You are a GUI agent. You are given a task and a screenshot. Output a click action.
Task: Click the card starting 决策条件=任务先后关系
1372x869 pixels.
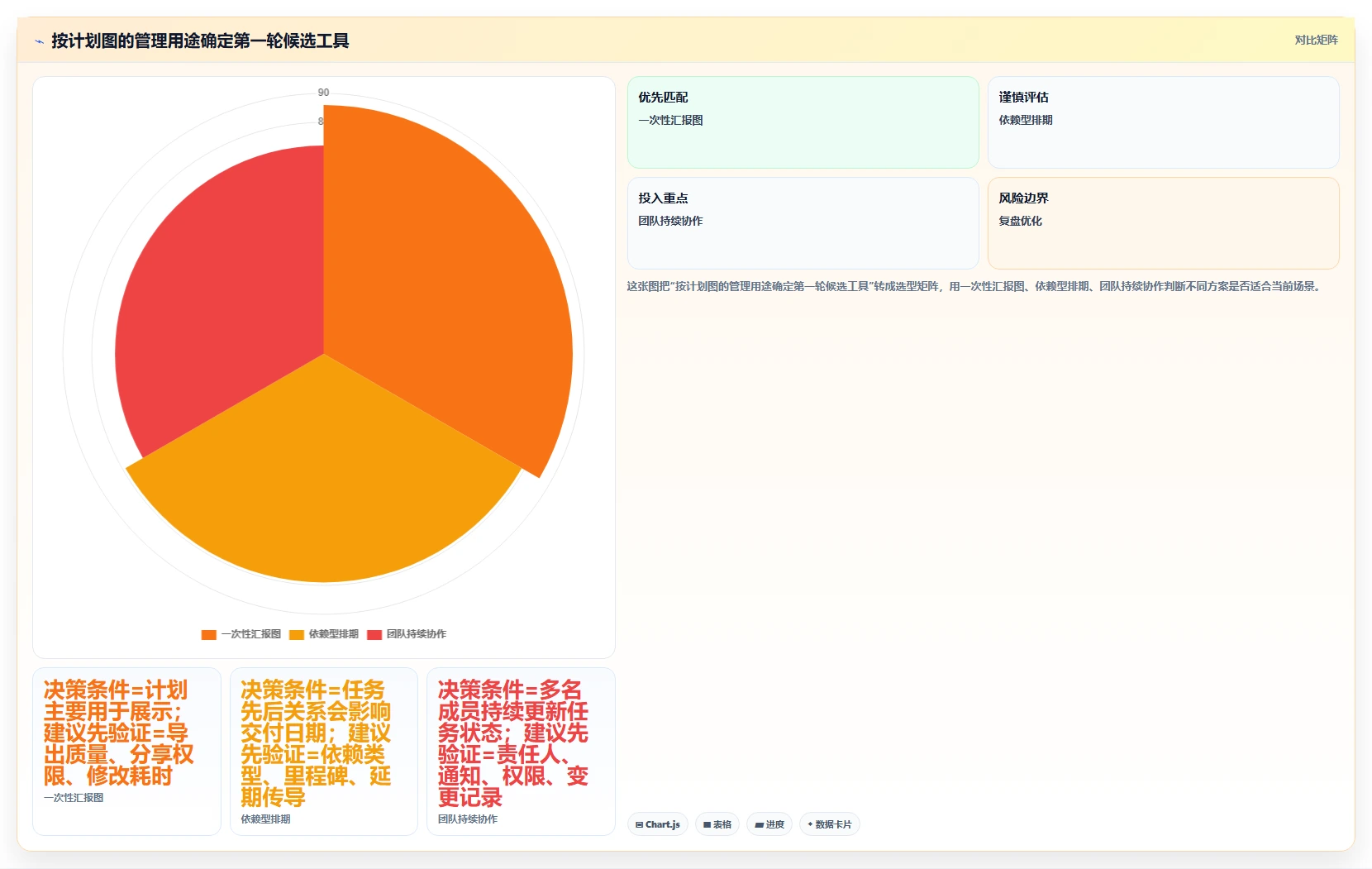pos(324,752)
